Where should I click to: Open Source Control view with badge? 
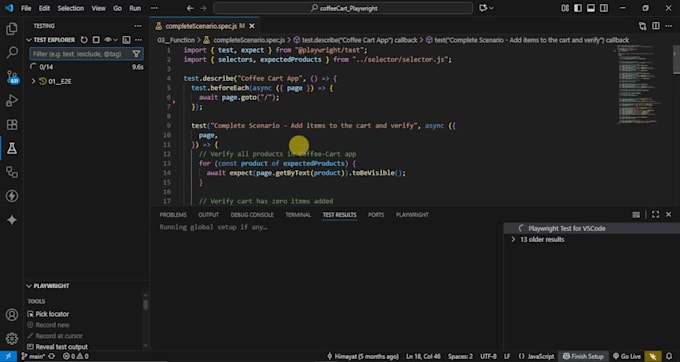pos(12,77)
